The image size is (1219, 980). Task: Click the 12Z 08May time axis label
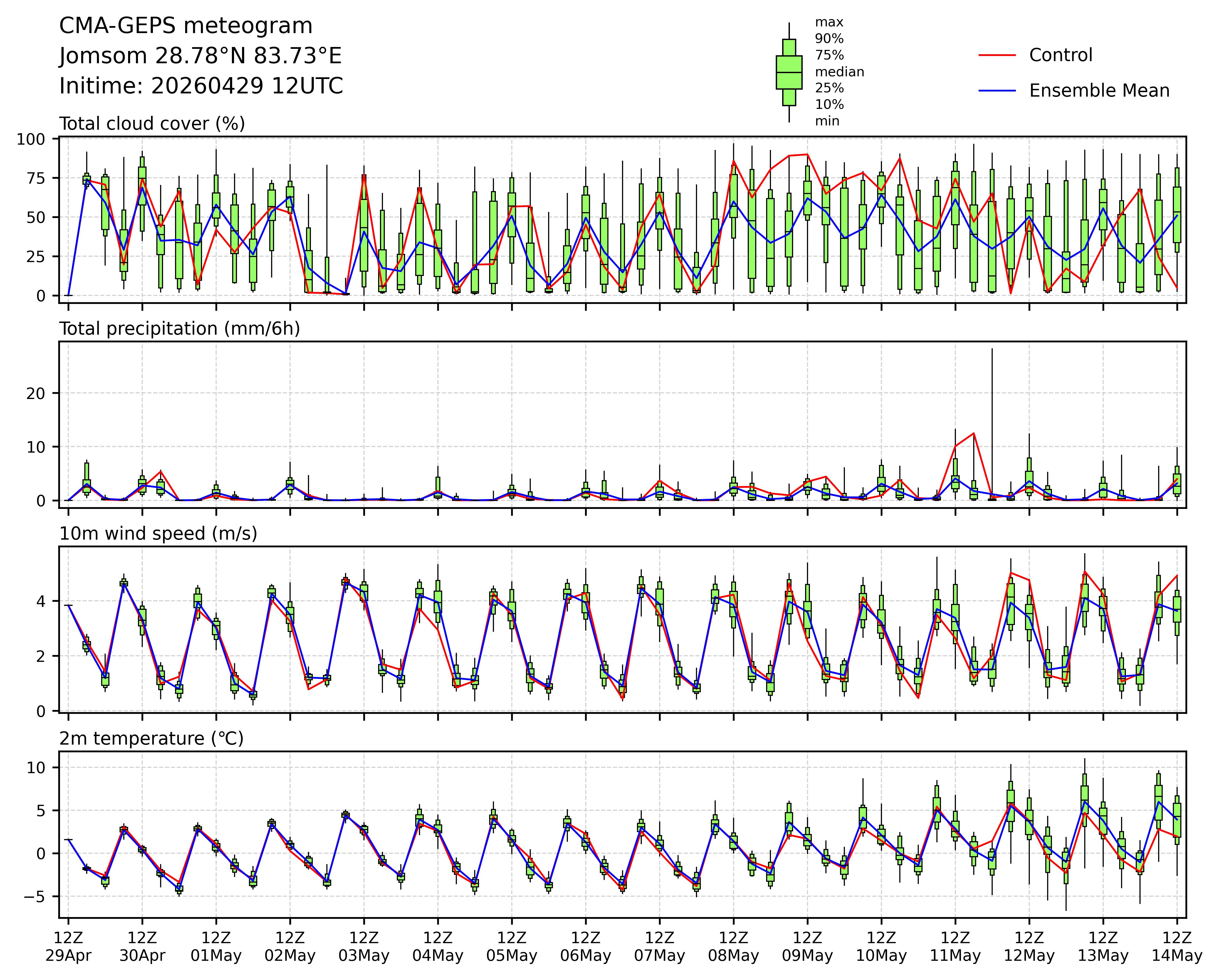(x=733, y=946)
